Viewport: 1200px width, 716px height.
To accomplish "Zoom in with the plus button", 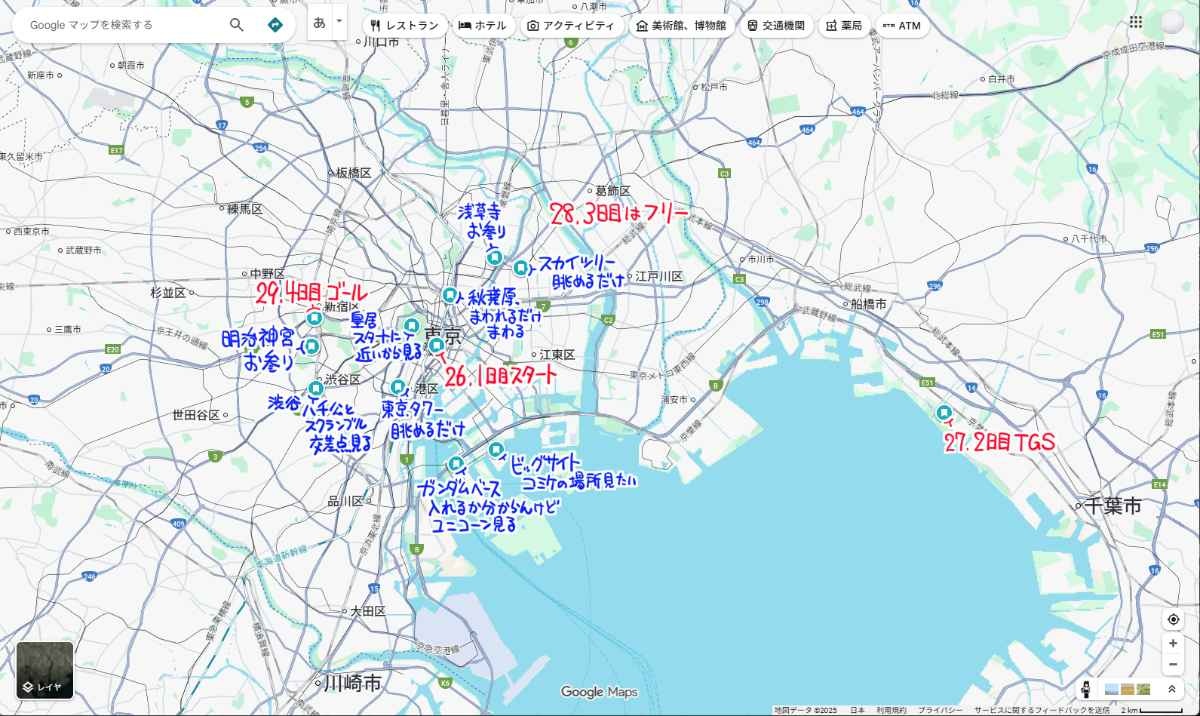I will pos(1173,643).
